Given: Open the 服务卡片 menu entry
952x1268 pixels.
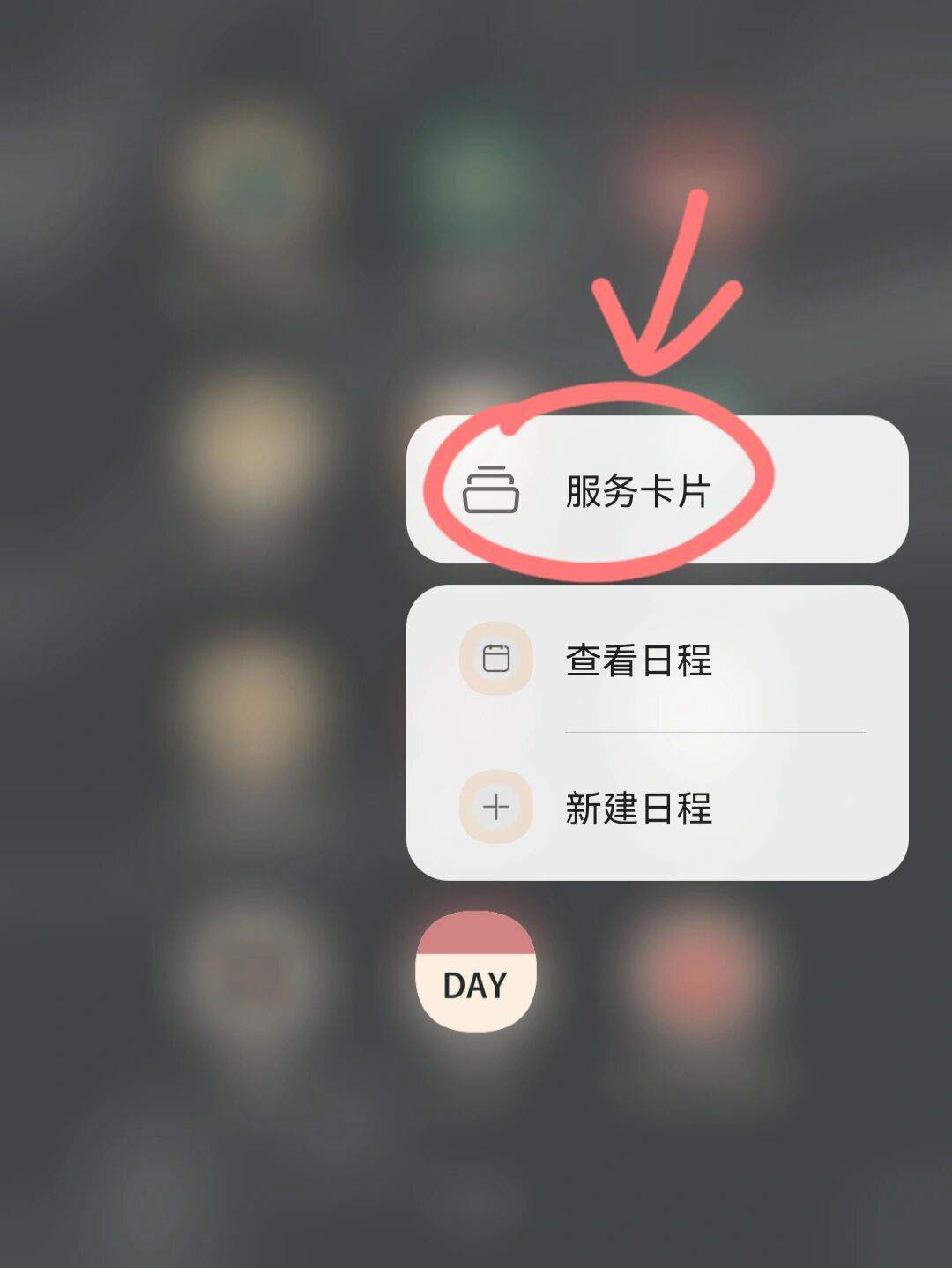Looking at the screenshot, I should coord(657,489).
